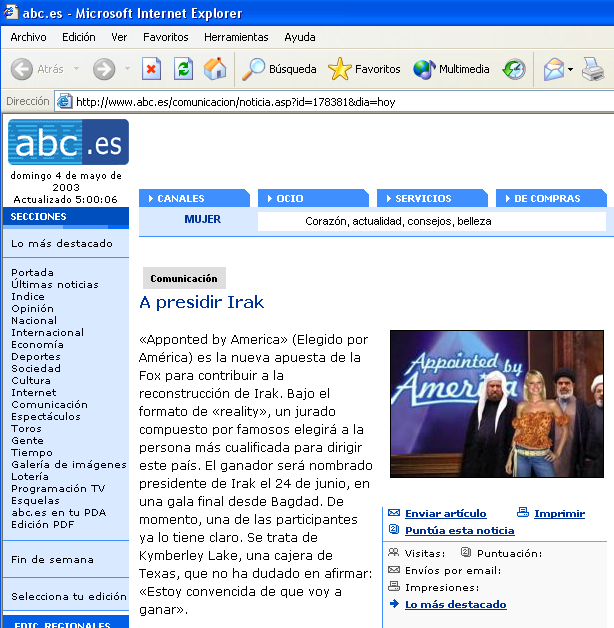Open Espectáculos section in sidebar
The image size is (614, 628).
point(46,417)
